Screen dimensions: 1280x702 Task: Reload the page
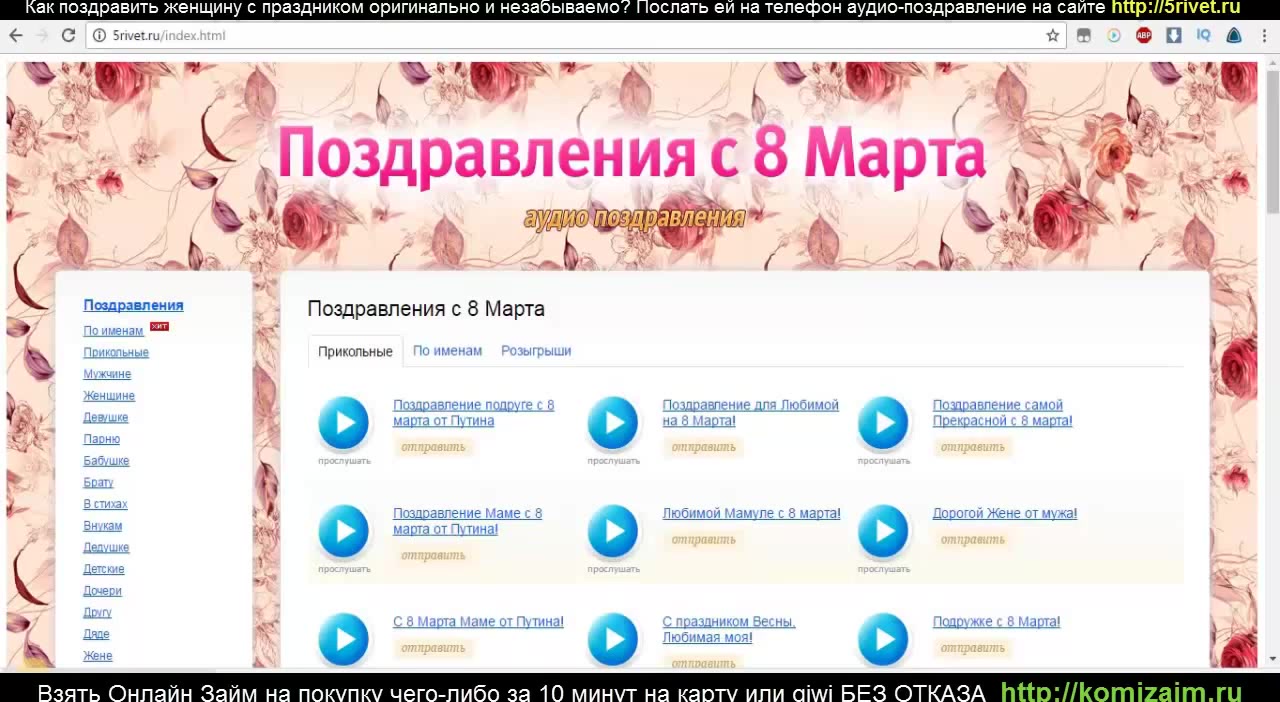point(68,35)
